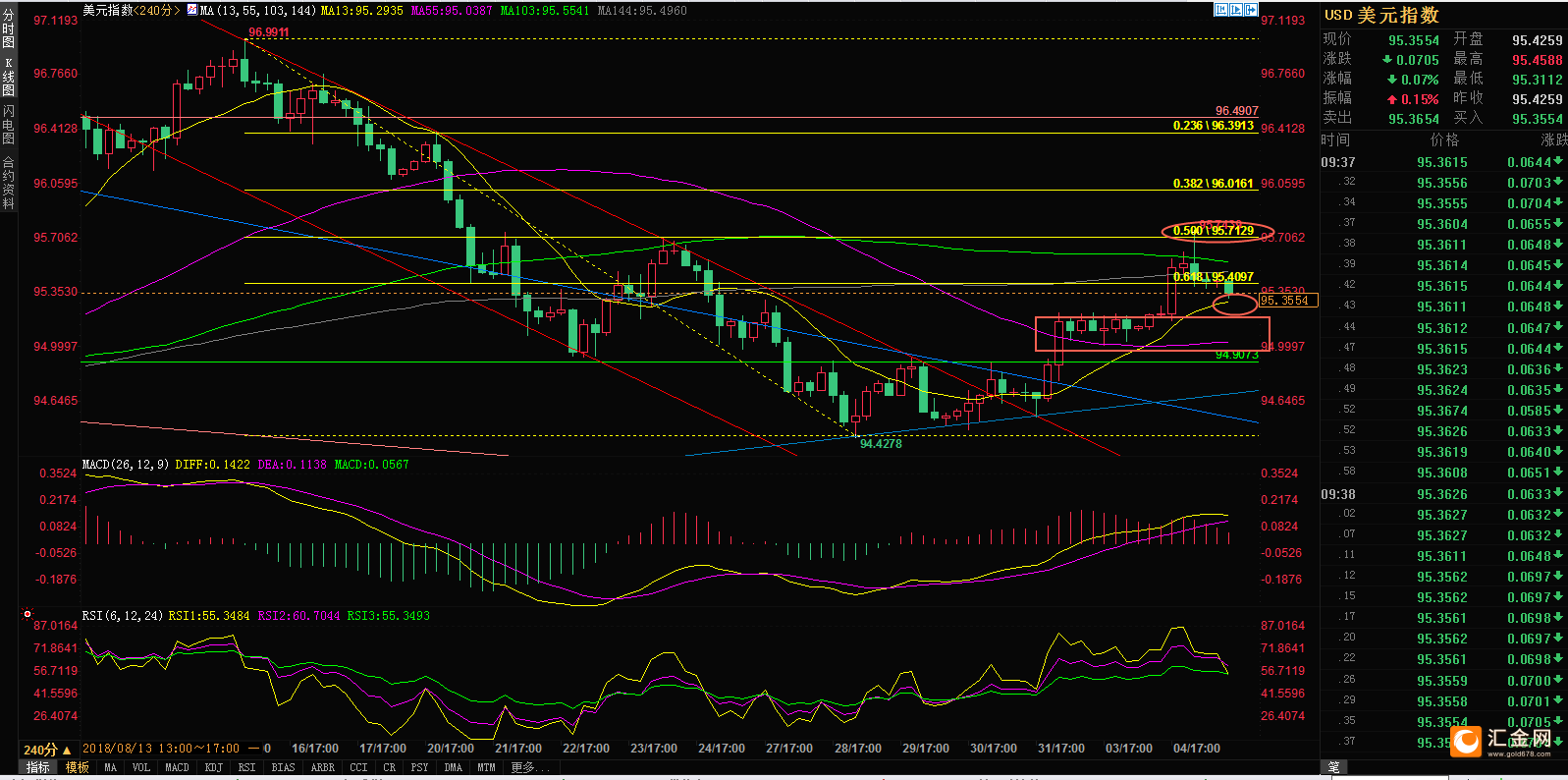Image resolution: width=1568 pixels, height=780 pixels.
Task: Select the 模板 template tab
Action: 77,767
